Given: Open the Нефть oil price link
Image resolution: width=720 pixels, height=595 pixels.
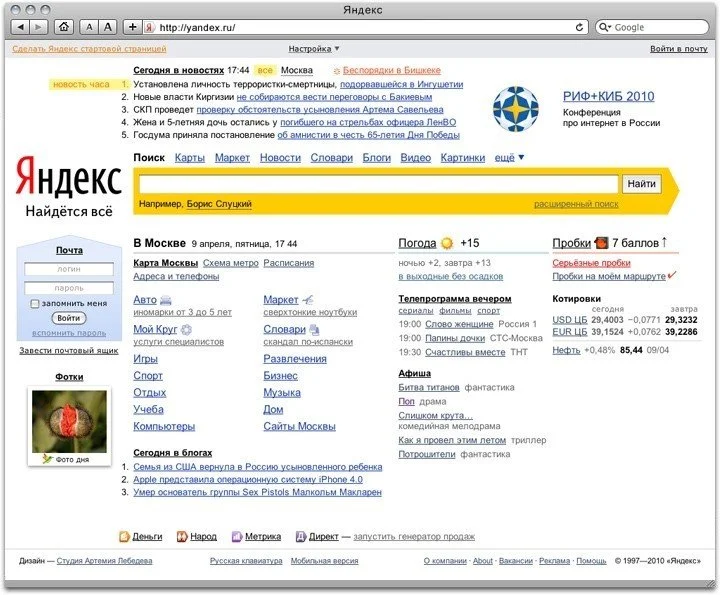Looking at the screenshot, I should 566,350.
